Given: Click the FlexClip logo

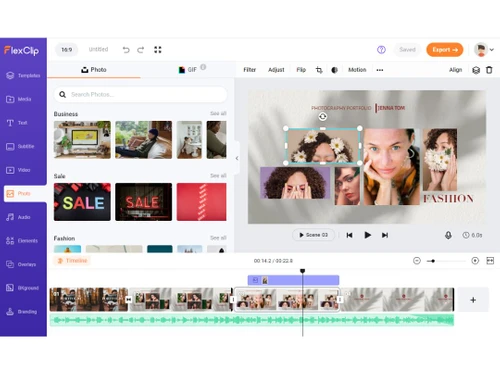Looking at the screenshot, I should (x=22, y=50).
